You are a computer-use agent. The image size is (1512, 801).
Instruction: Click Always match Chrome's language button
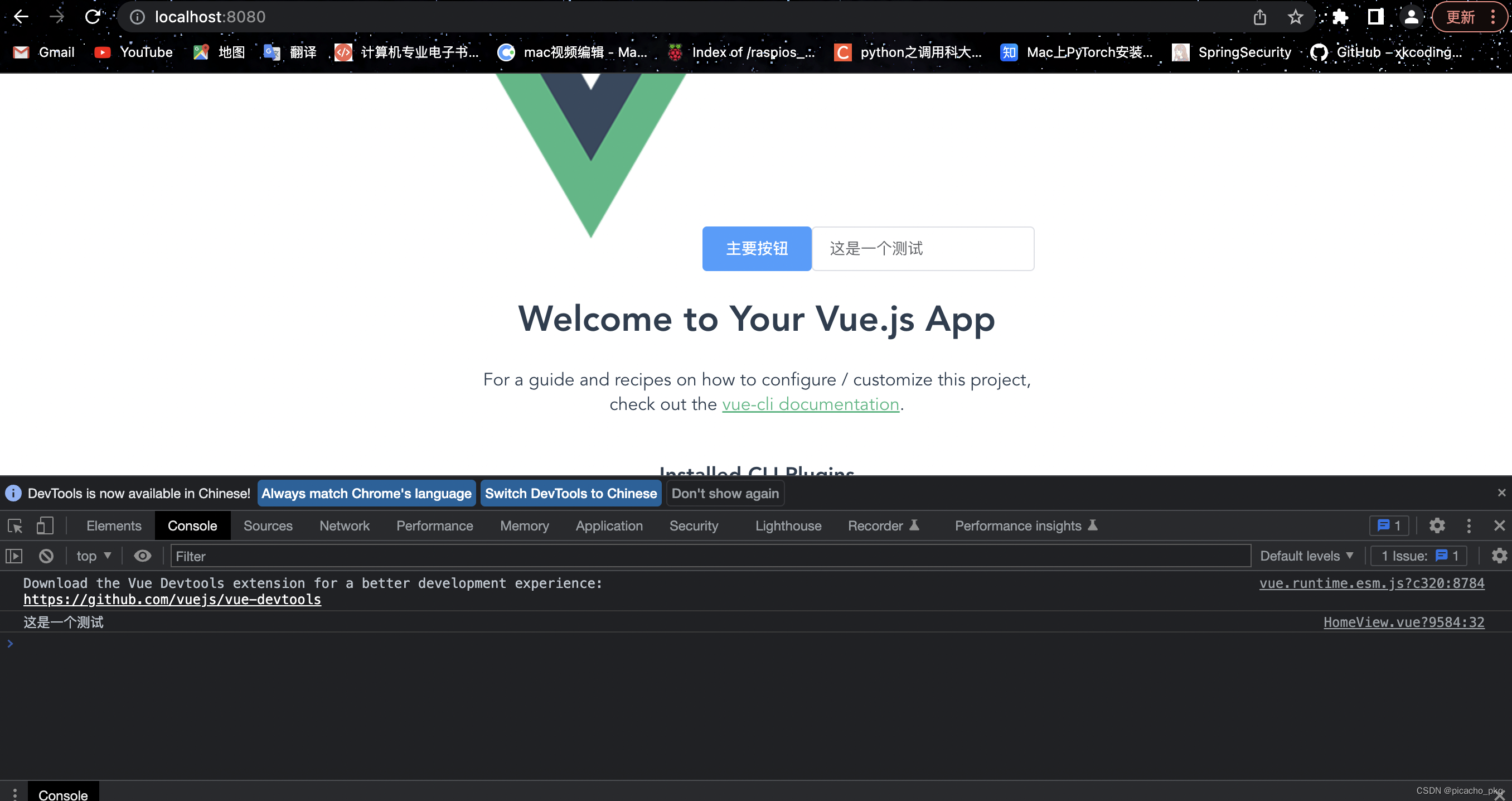366,493
